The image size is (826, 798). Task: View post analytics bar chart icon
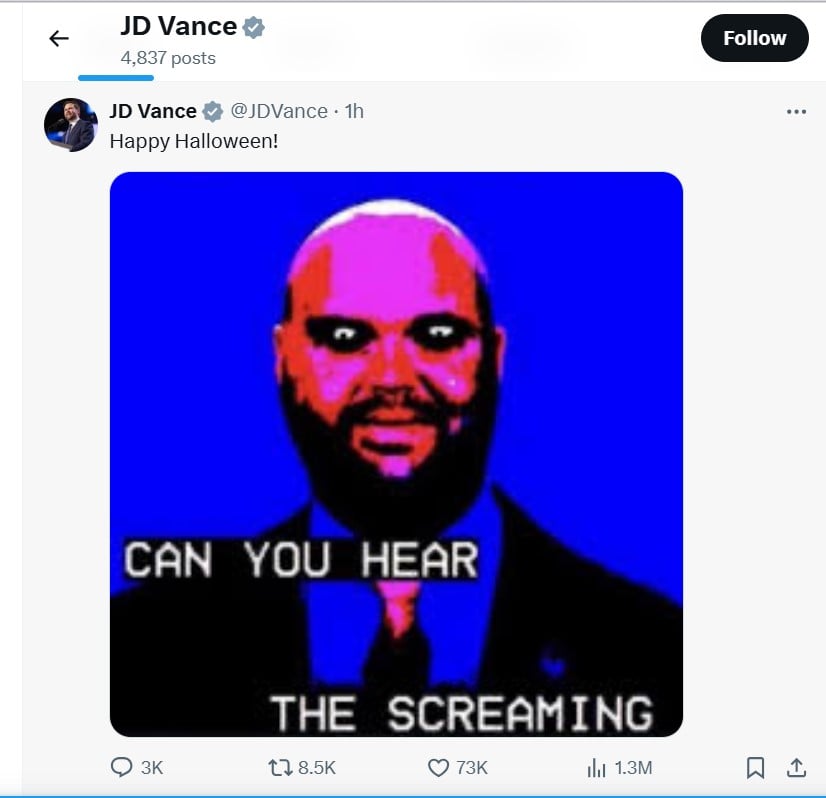point(596,768)
